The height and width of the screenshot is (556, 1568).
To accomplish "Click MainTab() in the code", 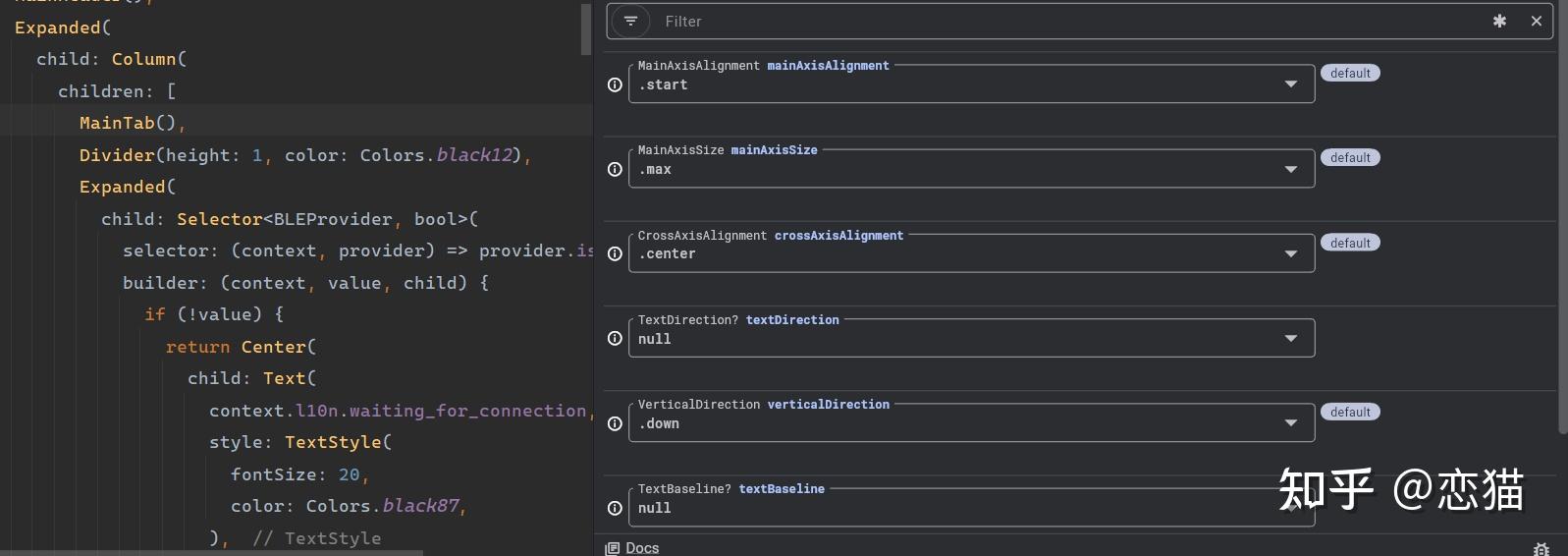I will 128,123.
